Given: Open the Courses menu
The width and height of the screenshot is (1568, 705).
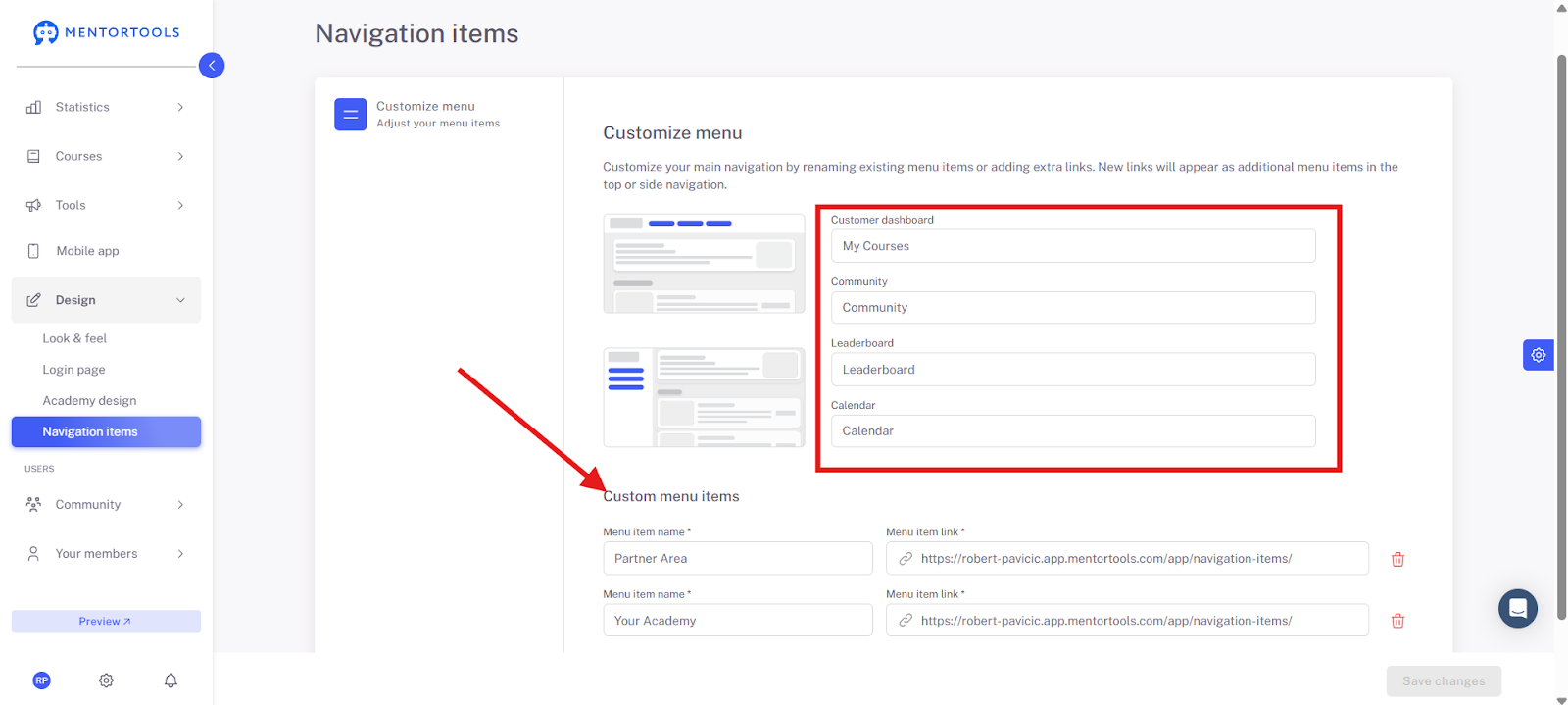Looking at the screenshot, I should pyautogui.click(x=106, y=156).
